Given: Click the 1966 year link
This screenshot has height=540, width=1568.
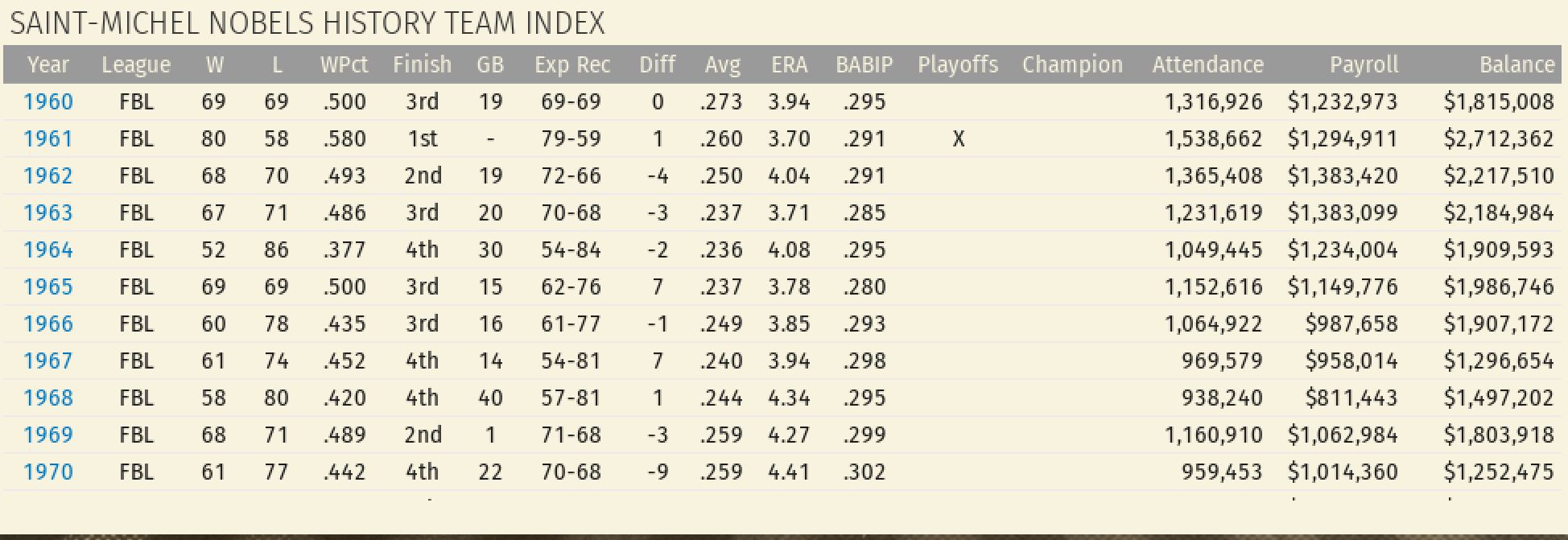Looking at the screenshot, I should [x=48, y=324].
